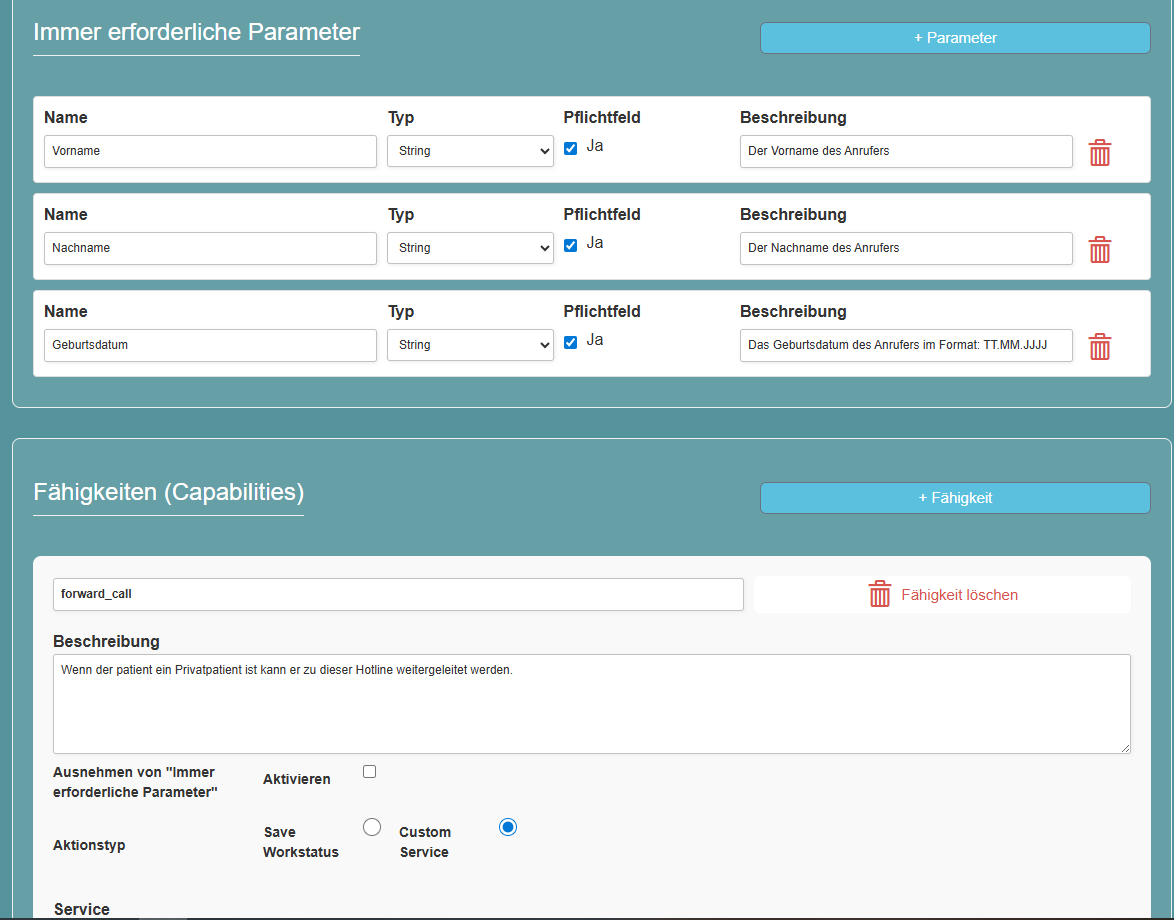Screen dimensions: 1174x920
Task: Select the Save Workstatus radio button
Action: point(371,827)
